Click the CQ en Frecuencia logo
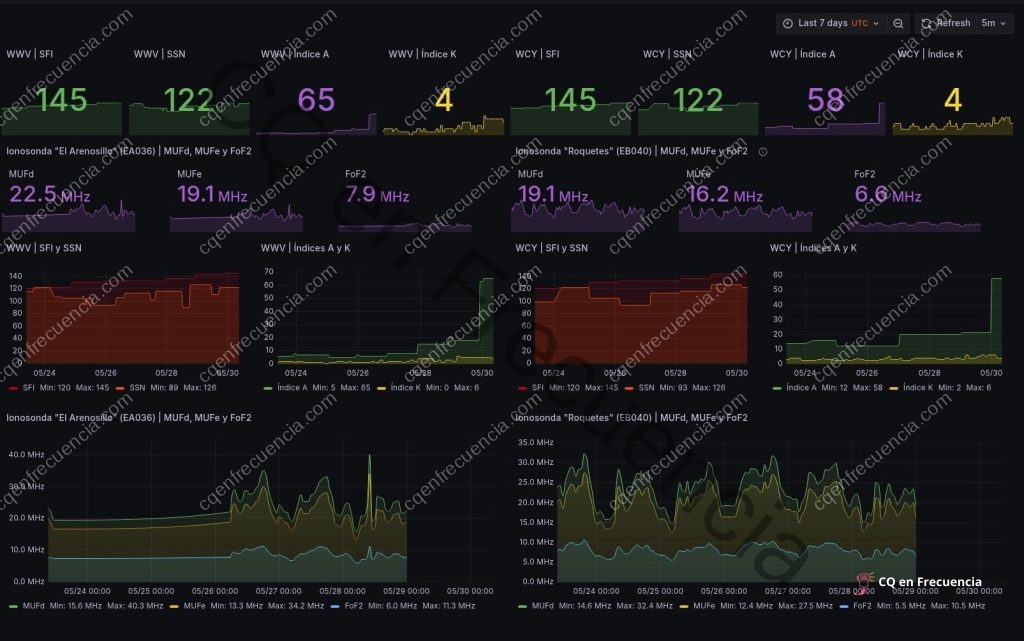Viewport: 1024px width, 641px height. [918, 581]
